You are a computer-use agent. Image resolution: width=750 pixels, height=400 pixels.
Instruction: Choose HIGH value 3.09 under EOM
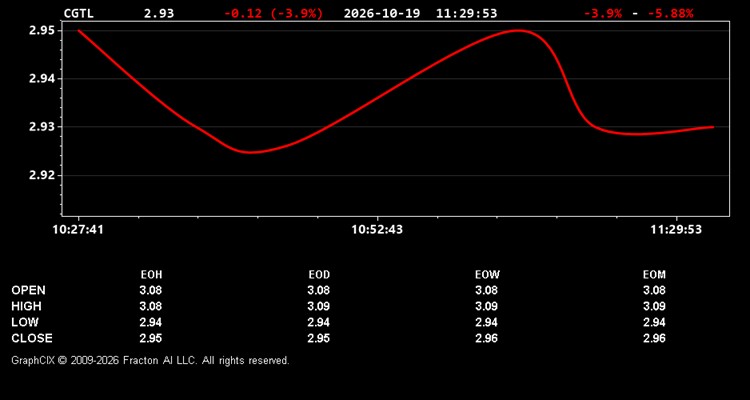[x=654, y=306]
